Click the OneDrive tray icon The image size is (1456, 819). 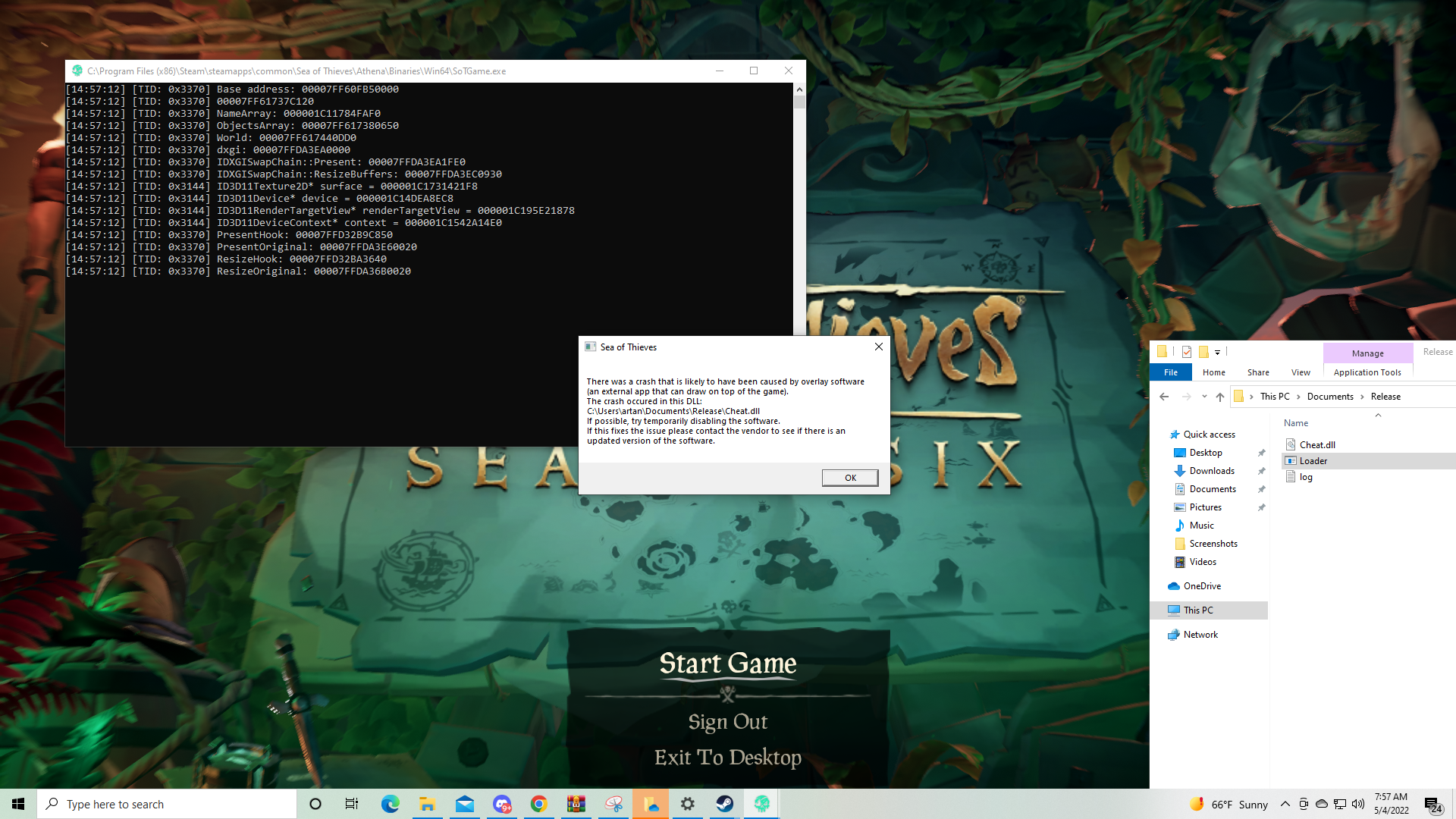pos(1322,804)
